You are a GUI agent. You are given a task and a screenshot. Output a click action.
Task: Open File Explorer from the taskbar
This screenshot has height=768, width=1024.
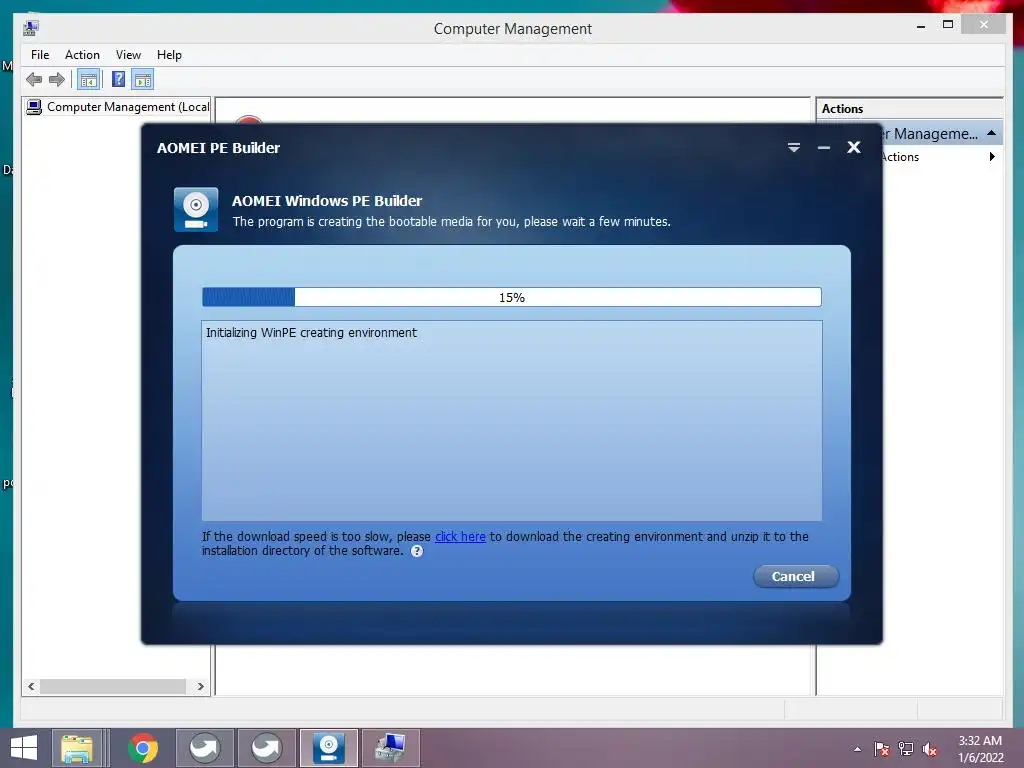pos(76,748)
